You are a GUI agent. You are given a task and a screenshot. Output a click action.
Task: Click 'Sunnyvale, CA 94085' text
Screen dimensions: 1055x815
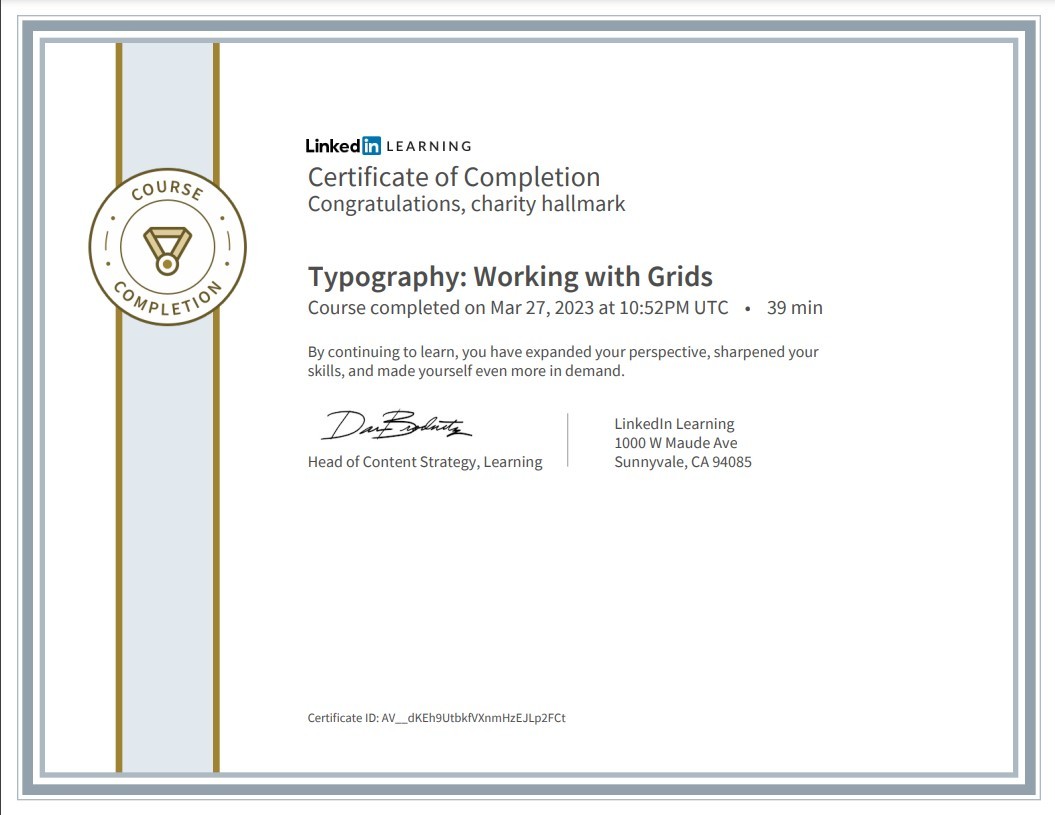point(683,462)
